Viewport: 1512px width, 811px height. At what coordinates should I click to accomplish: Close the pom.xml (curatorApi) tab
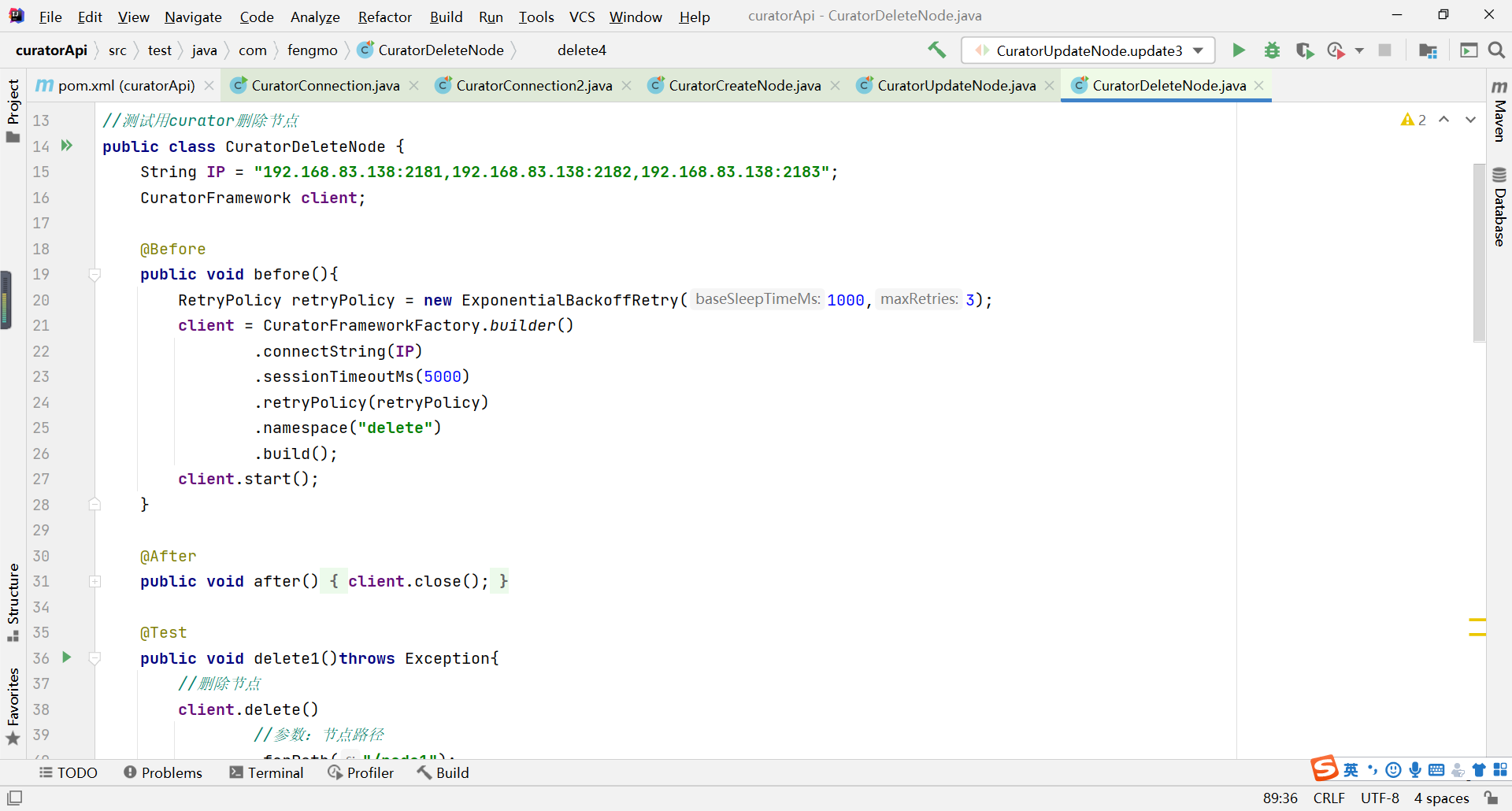(x=209, y=85)
